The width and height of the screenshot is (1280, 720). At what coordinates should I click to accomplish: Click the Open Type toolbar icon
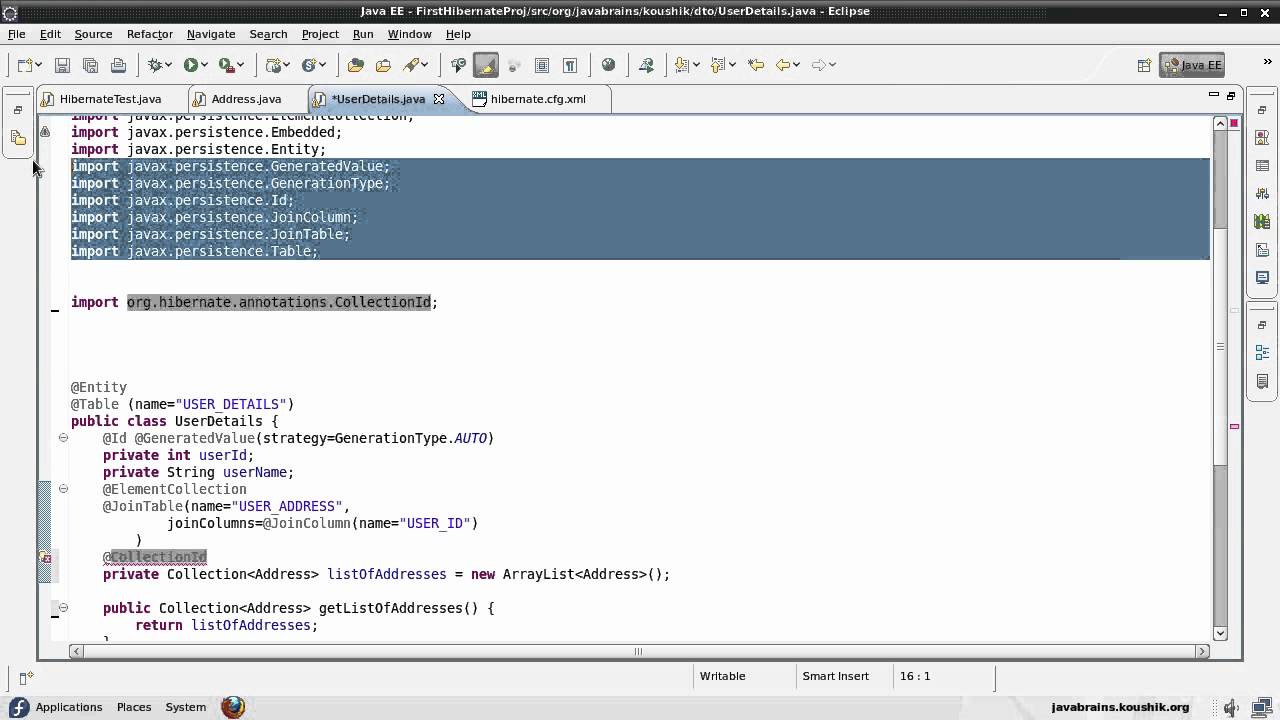[355, 65]
